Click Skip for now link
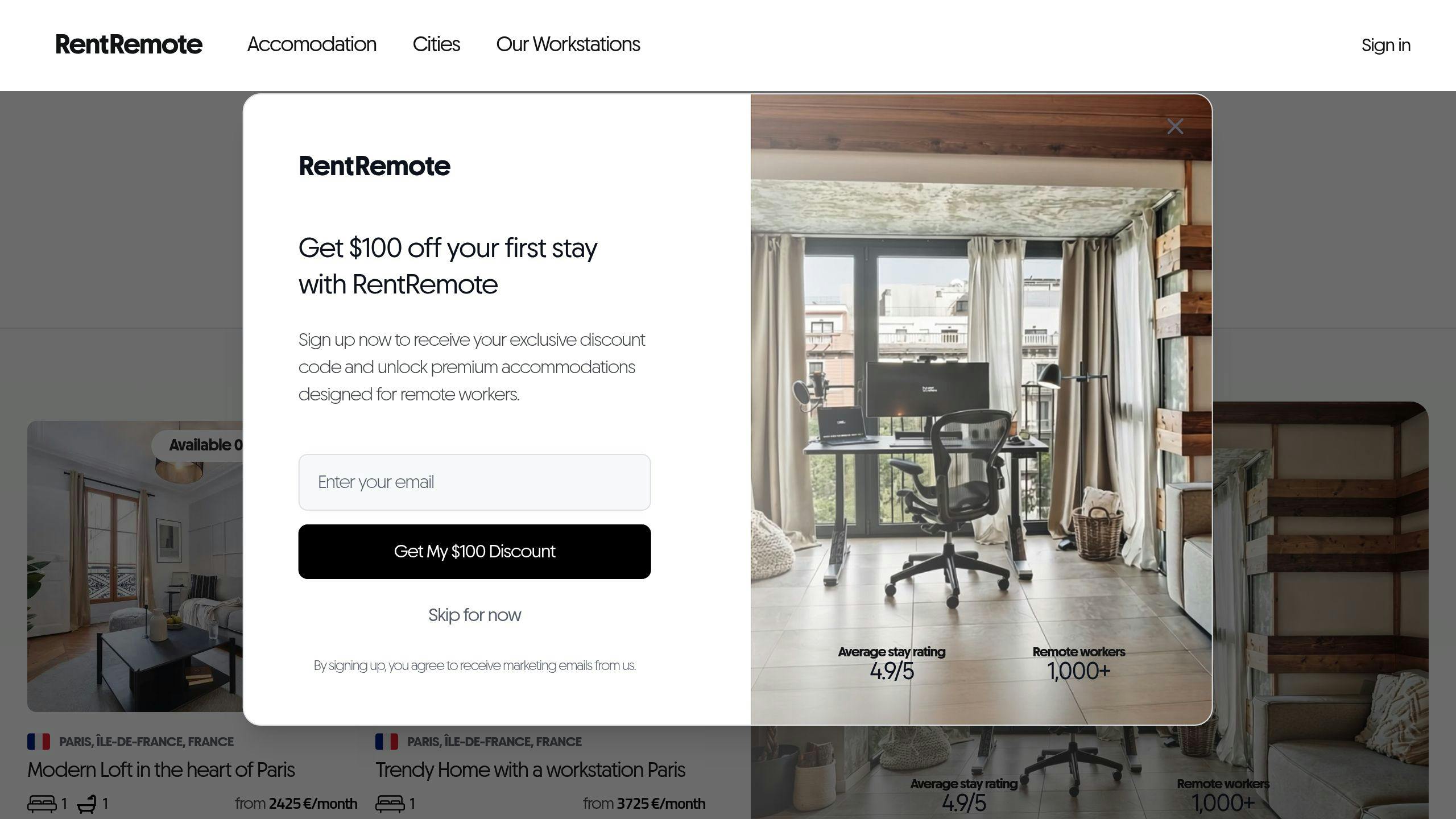1456x819 pixels. pos(474,614)
